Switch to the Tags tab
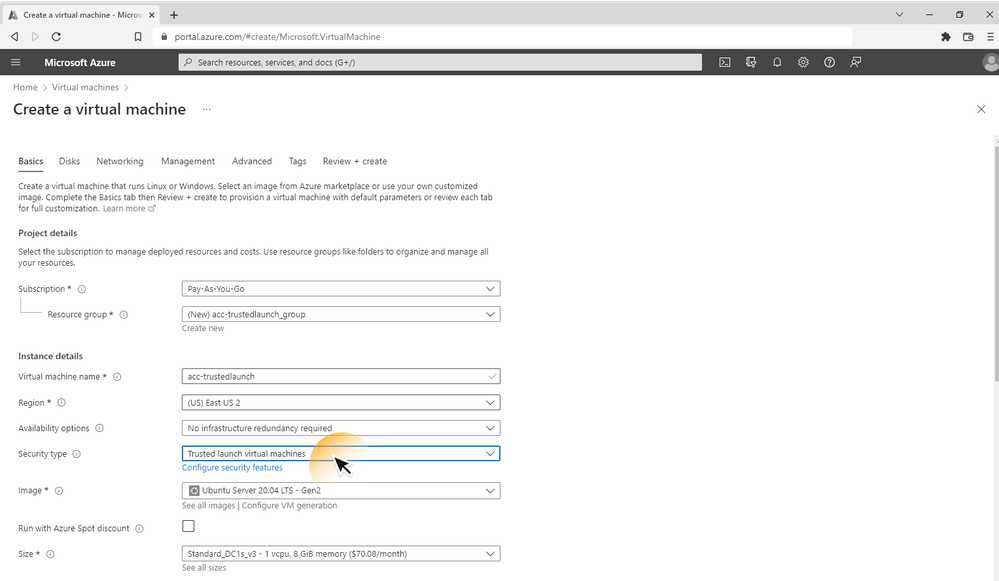Image resolution: width=999 pixels, height=581 pixels. (298, 161)
